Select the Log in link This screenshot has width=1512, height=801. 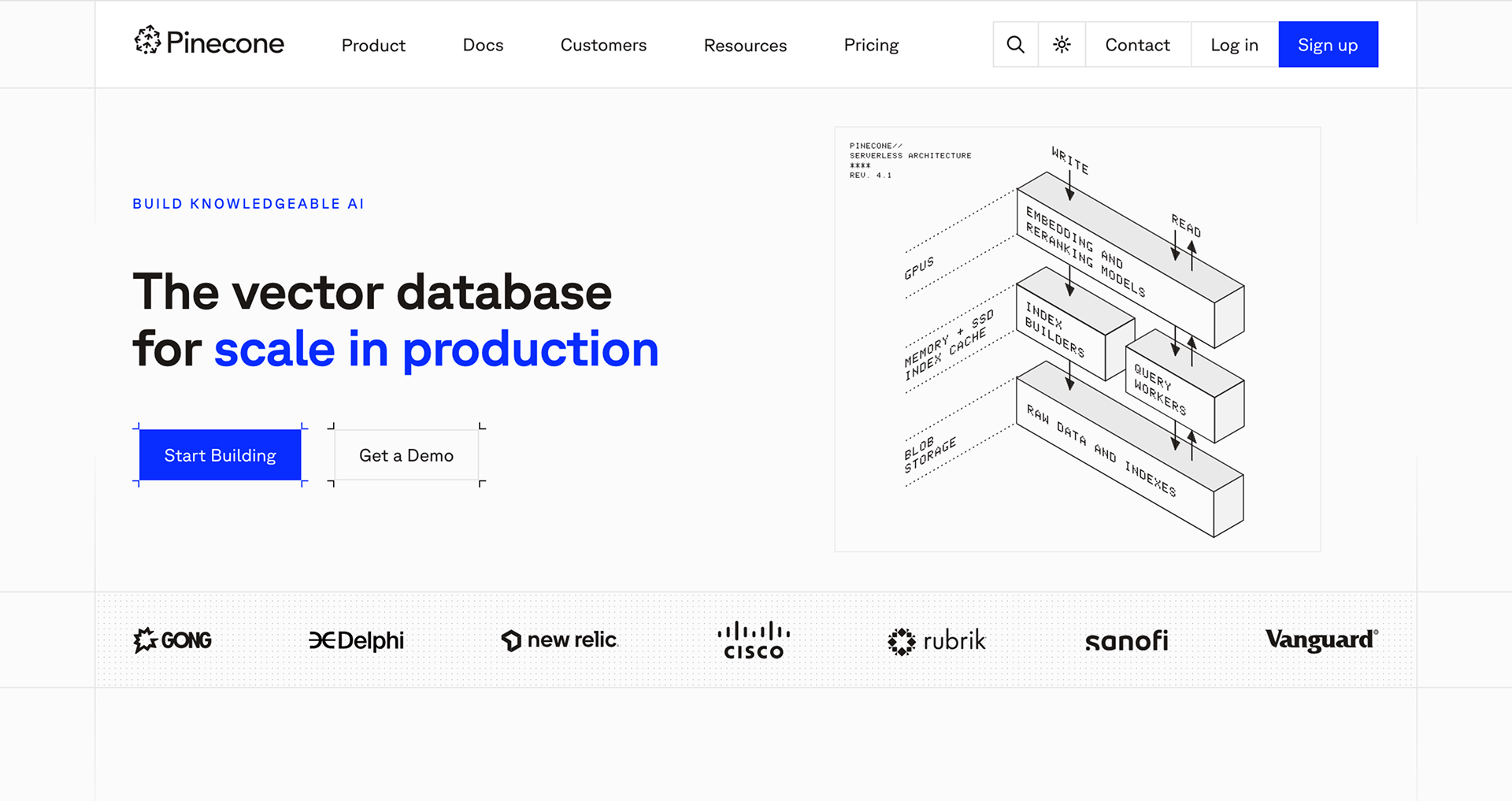pyautogui.click(x=1235, y=45)
